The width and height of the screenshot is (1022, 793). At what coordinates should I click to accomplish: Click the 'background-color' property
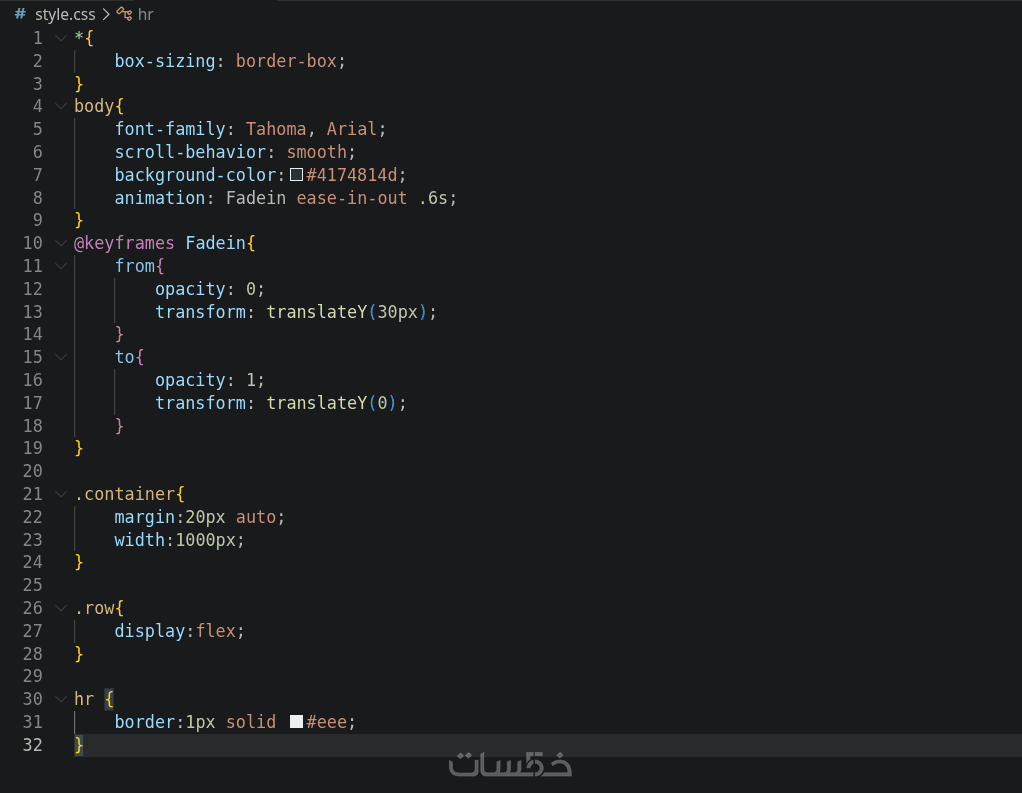click(196, 175)
